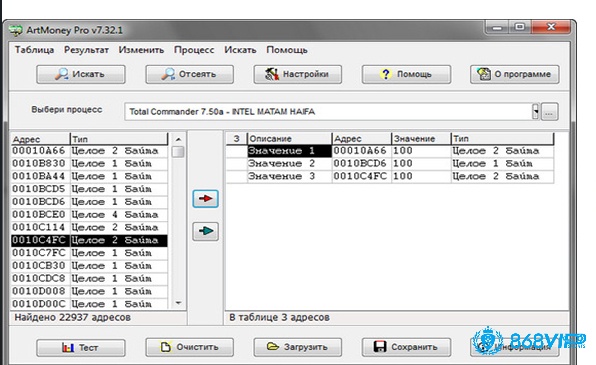Select address row 0010BCD6 in left list
This screenshot has width=596, height=365.
point(89,202)
